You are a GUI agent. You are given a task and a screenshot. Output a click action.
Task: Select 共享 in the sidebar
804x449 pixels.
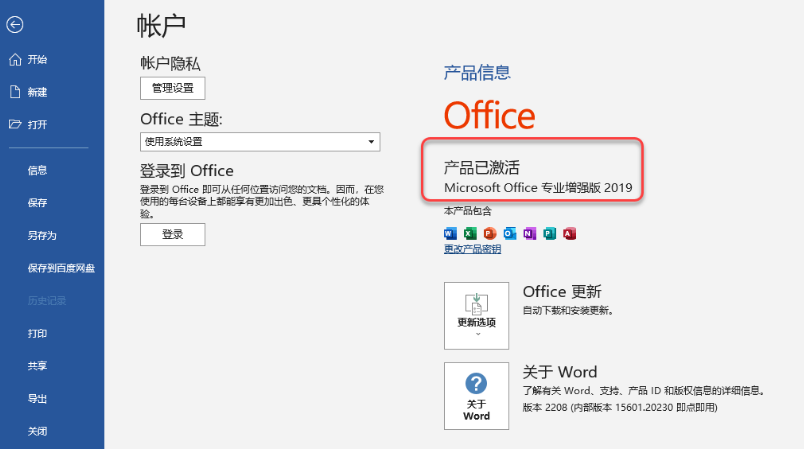pos(37,366)
